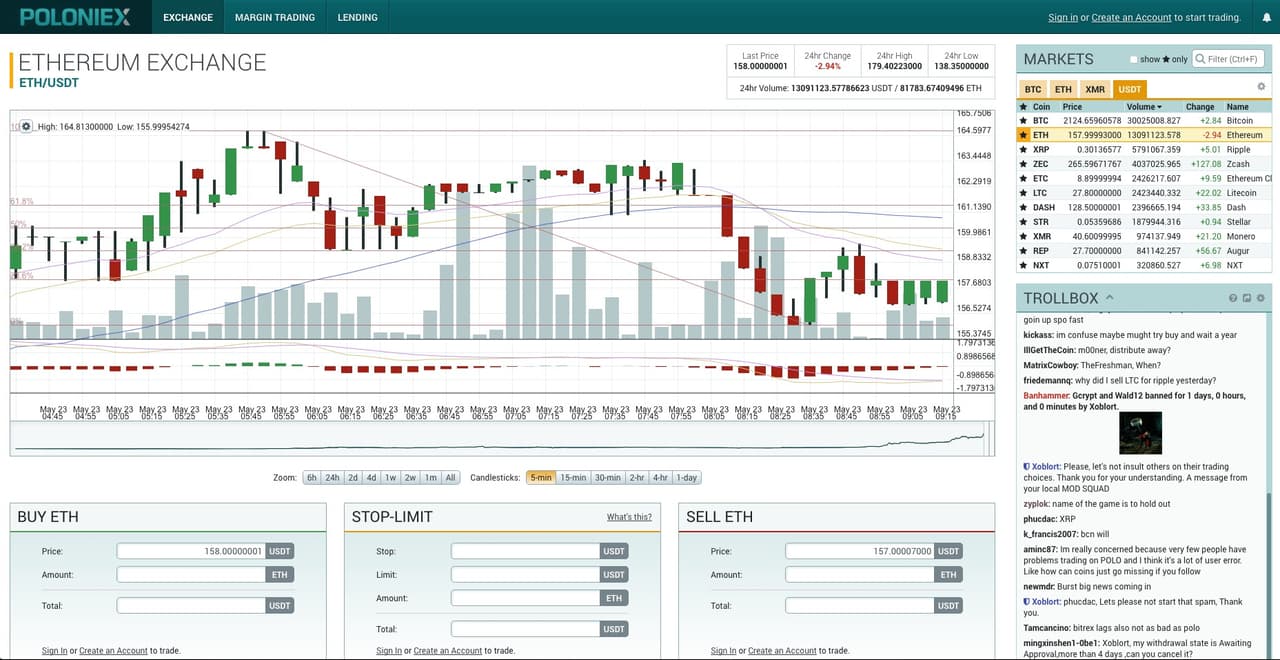Click the Trollbox help question icon

click(1233, 298)
